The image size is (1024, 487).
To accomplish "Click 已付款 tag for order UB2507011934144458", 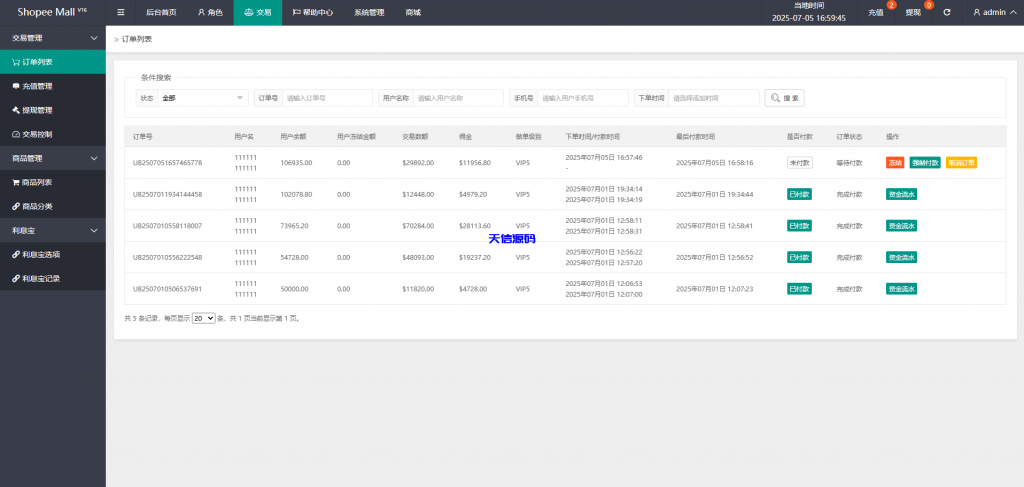I will [x=799, y=194].
